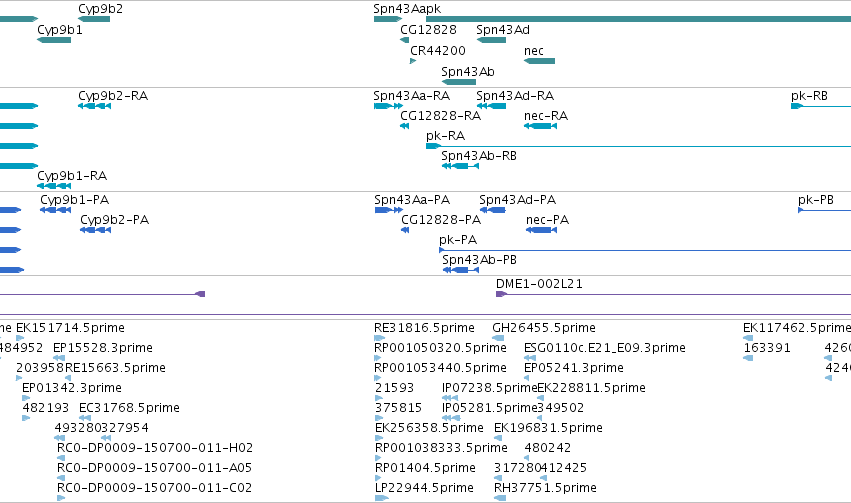Click the 480242 feature label

tap(548, 448)
